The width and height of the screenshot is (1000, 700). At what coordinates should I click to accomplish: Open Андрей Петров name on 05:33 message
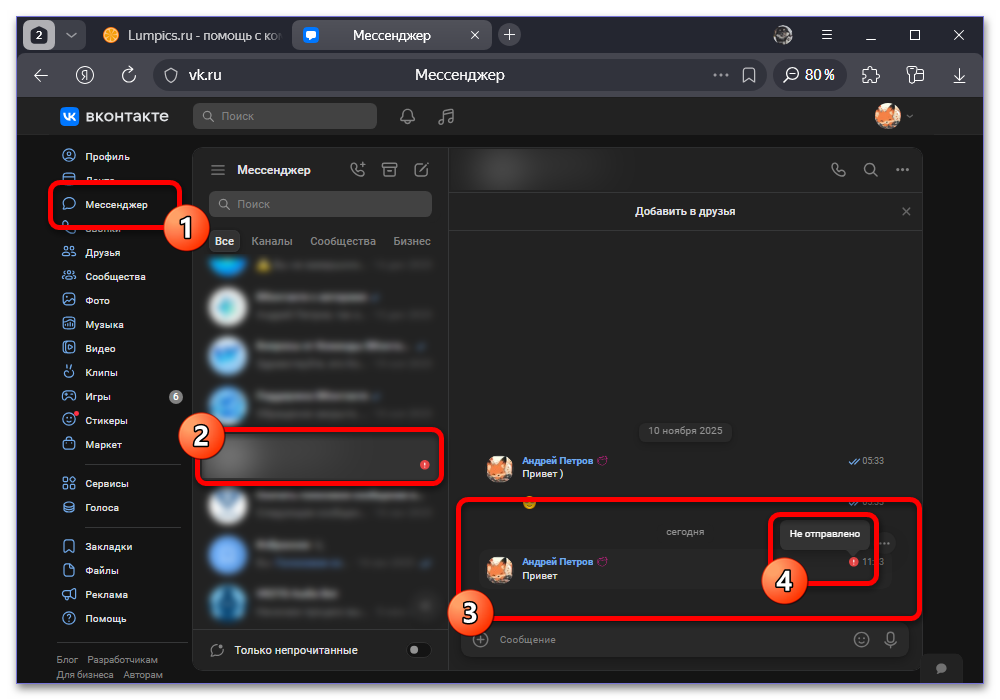[x=557, y=460]
